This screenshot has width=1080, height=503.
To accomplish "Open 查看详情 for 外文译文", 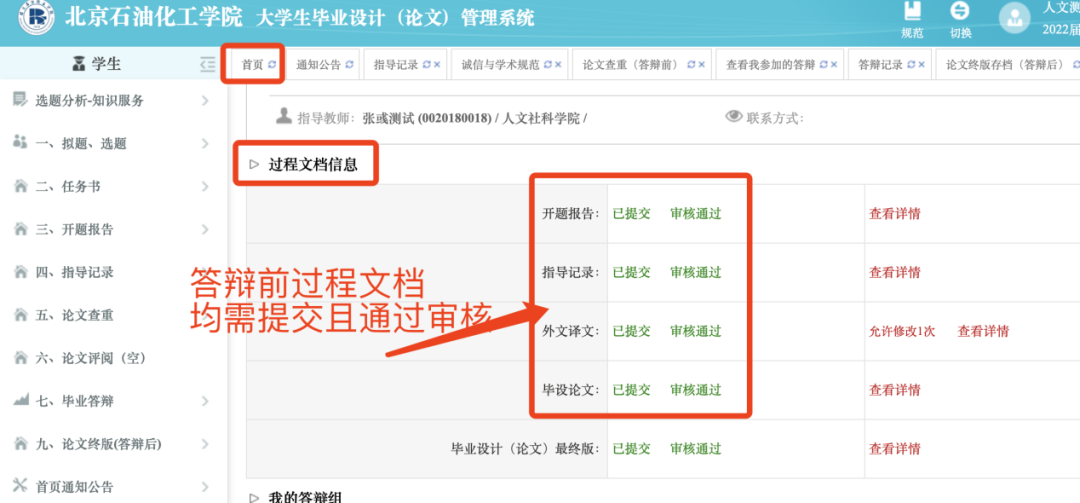I will [983, 331].
